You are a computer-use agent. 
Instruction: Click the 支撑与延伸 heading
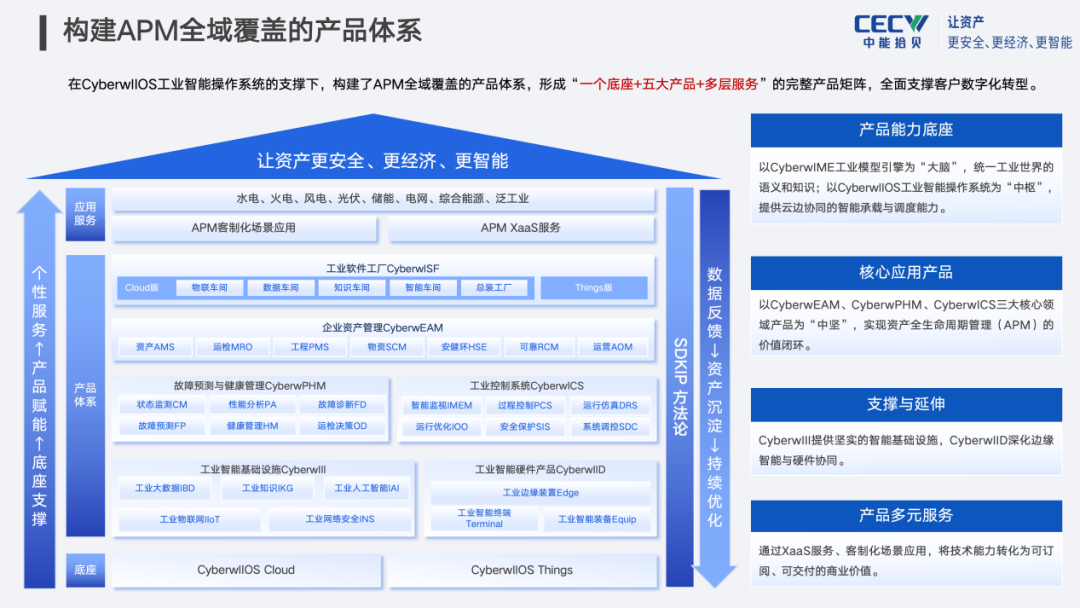[x=906, y=404]
